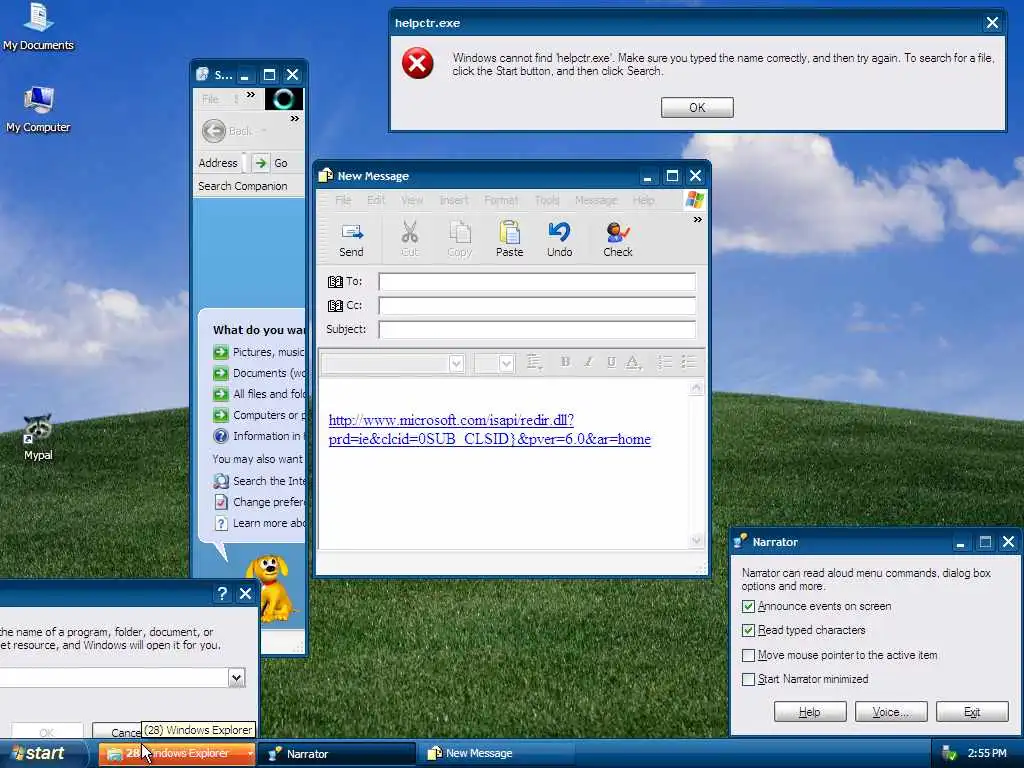
Task: Open My Computer desktop icon
Action: [x=38, y=110]
